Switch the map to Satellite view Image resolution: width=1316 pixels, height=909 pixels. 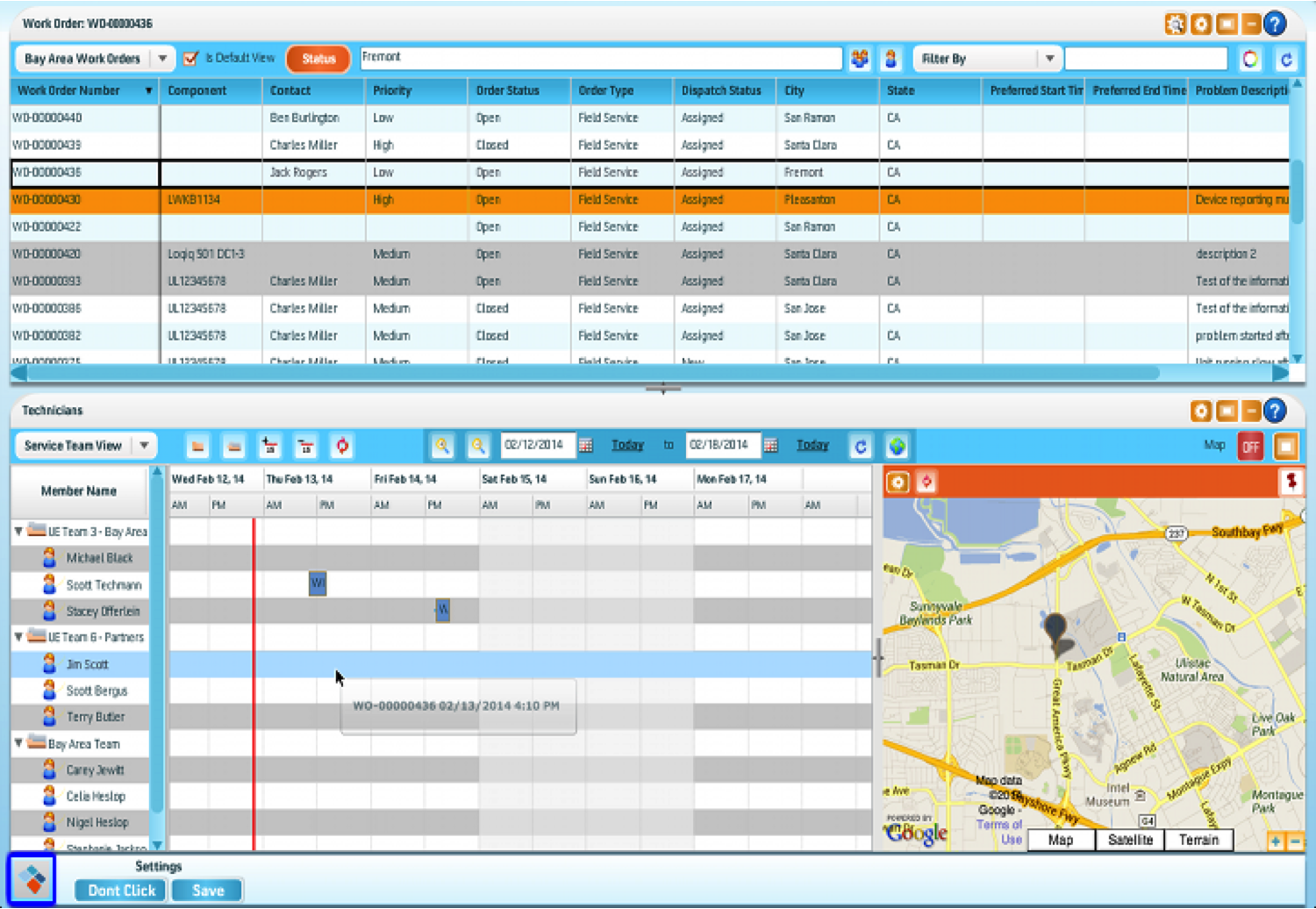[x=1130, y=840]
